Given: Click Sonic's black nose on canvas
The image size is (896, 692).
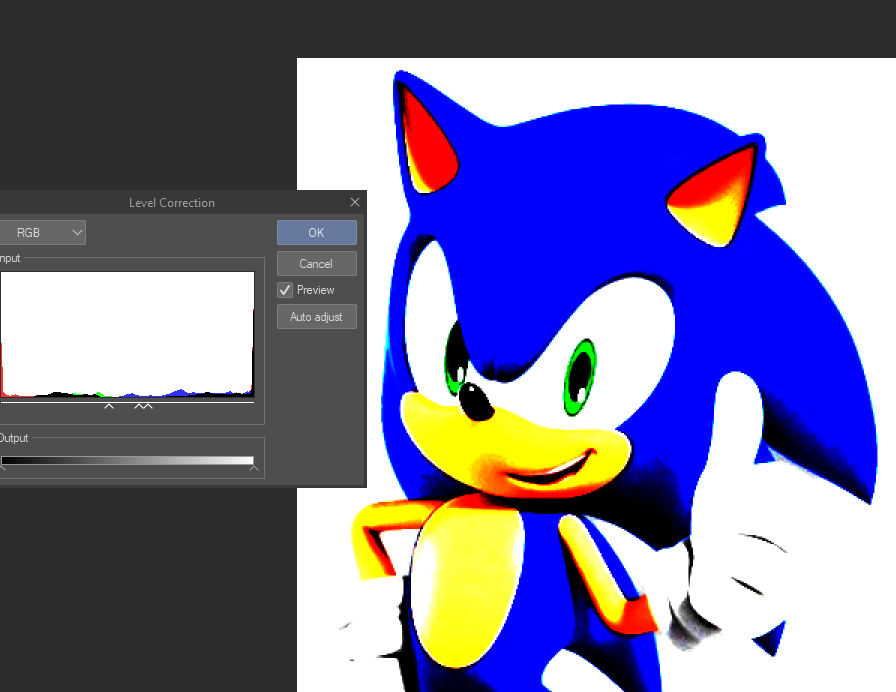Looking at the screenshot, I should pyautogui.click(x=477, y=403).
